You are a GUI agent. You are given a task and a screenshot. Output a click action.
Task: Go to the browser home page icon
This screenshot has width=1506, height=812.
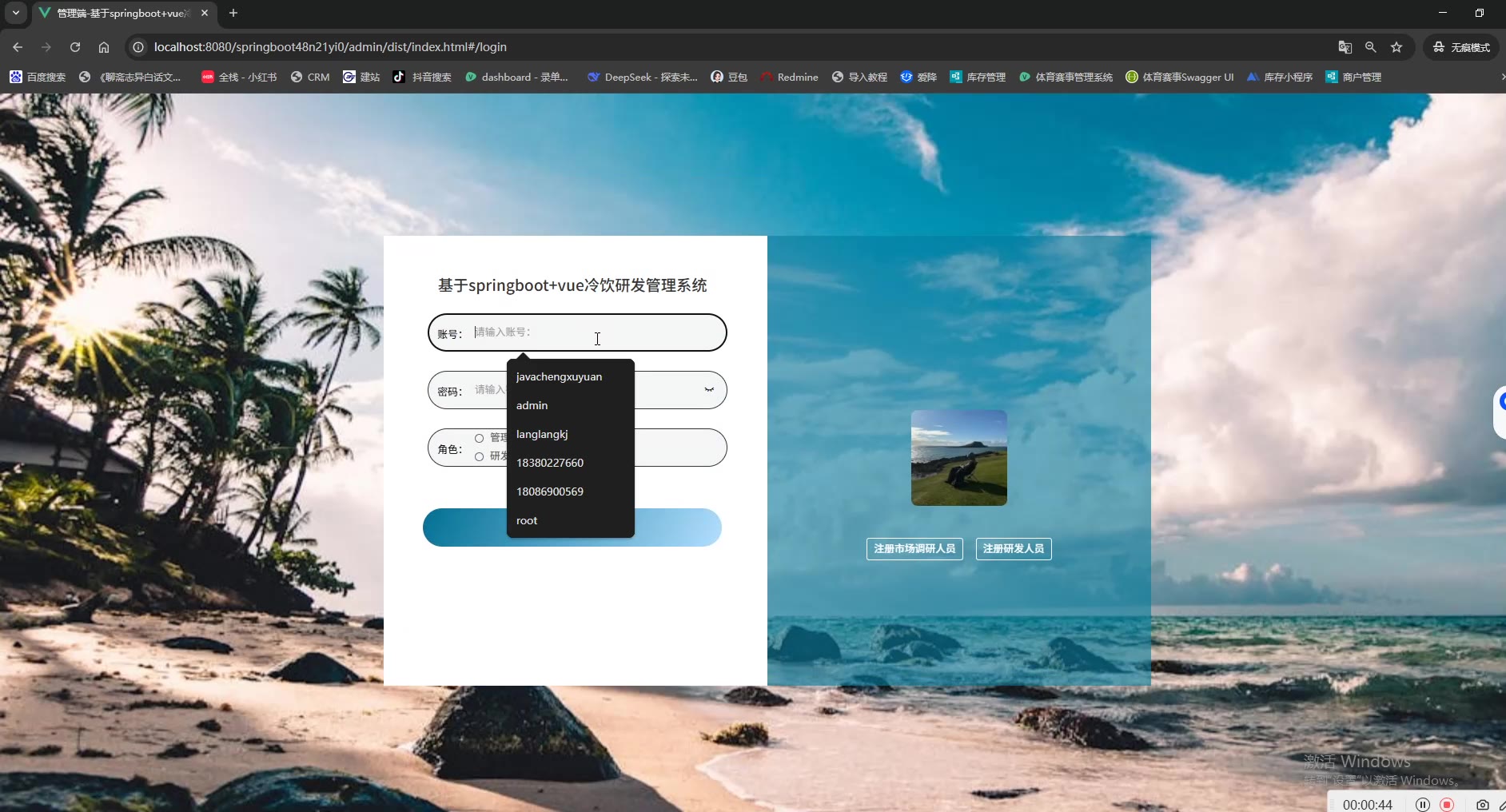coord(104,47)
